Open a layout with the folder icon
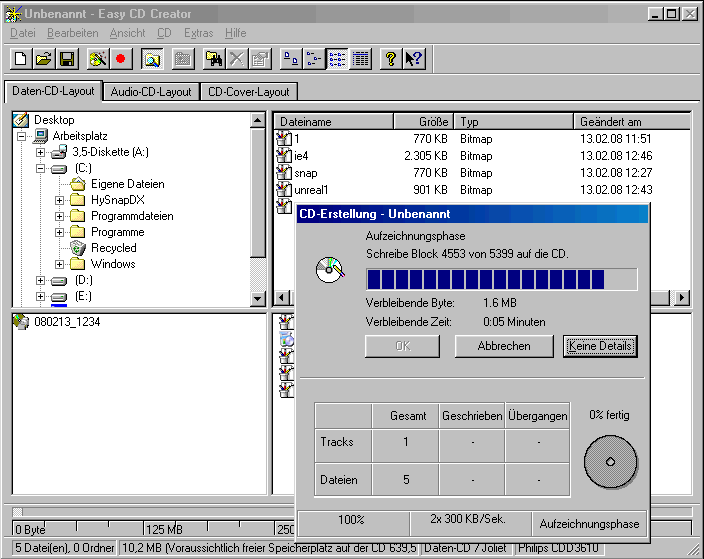 pyautogui.click(x=44, y=59)
